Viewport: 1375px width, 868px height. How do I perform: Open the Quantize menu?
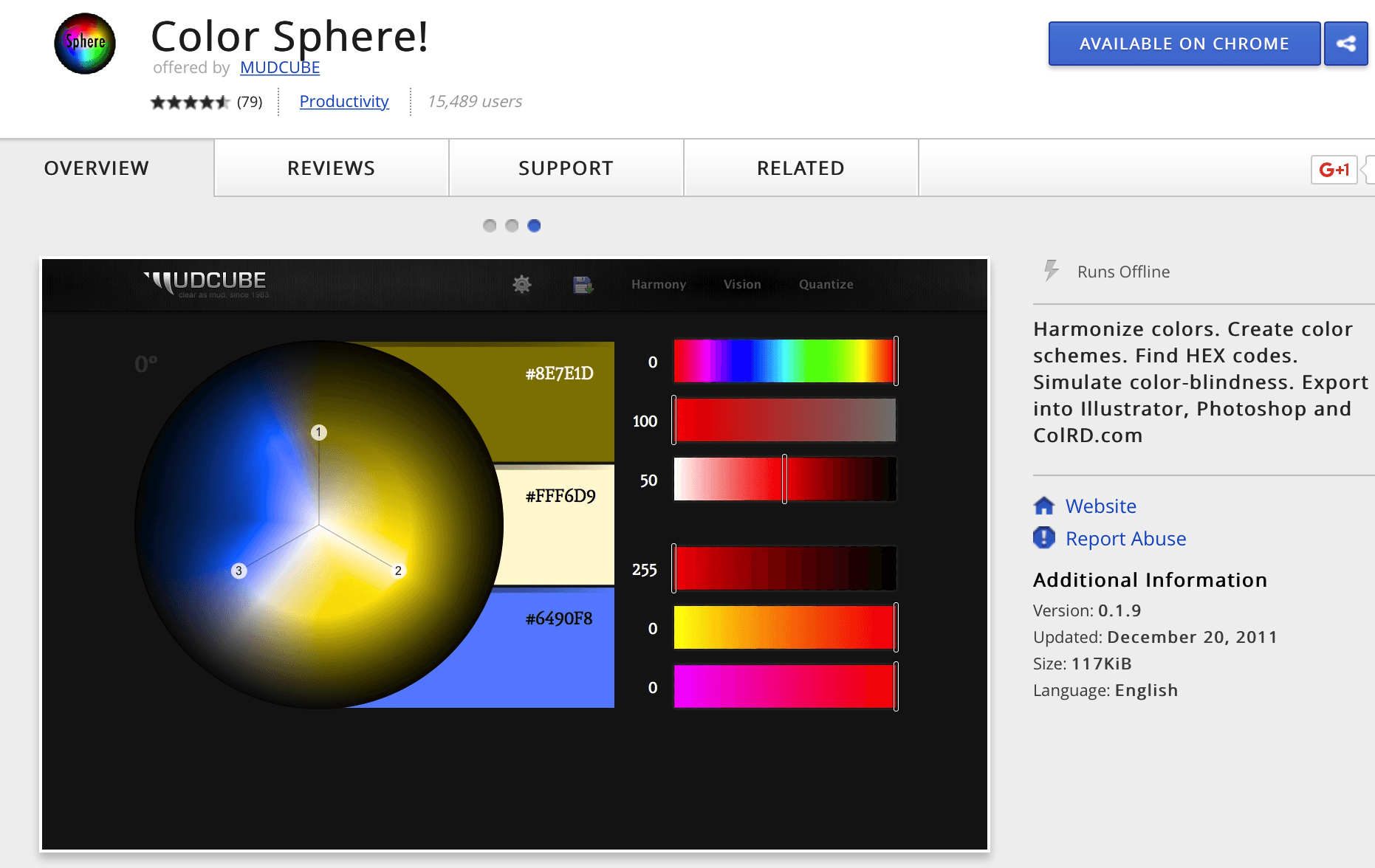coord(826,284)
